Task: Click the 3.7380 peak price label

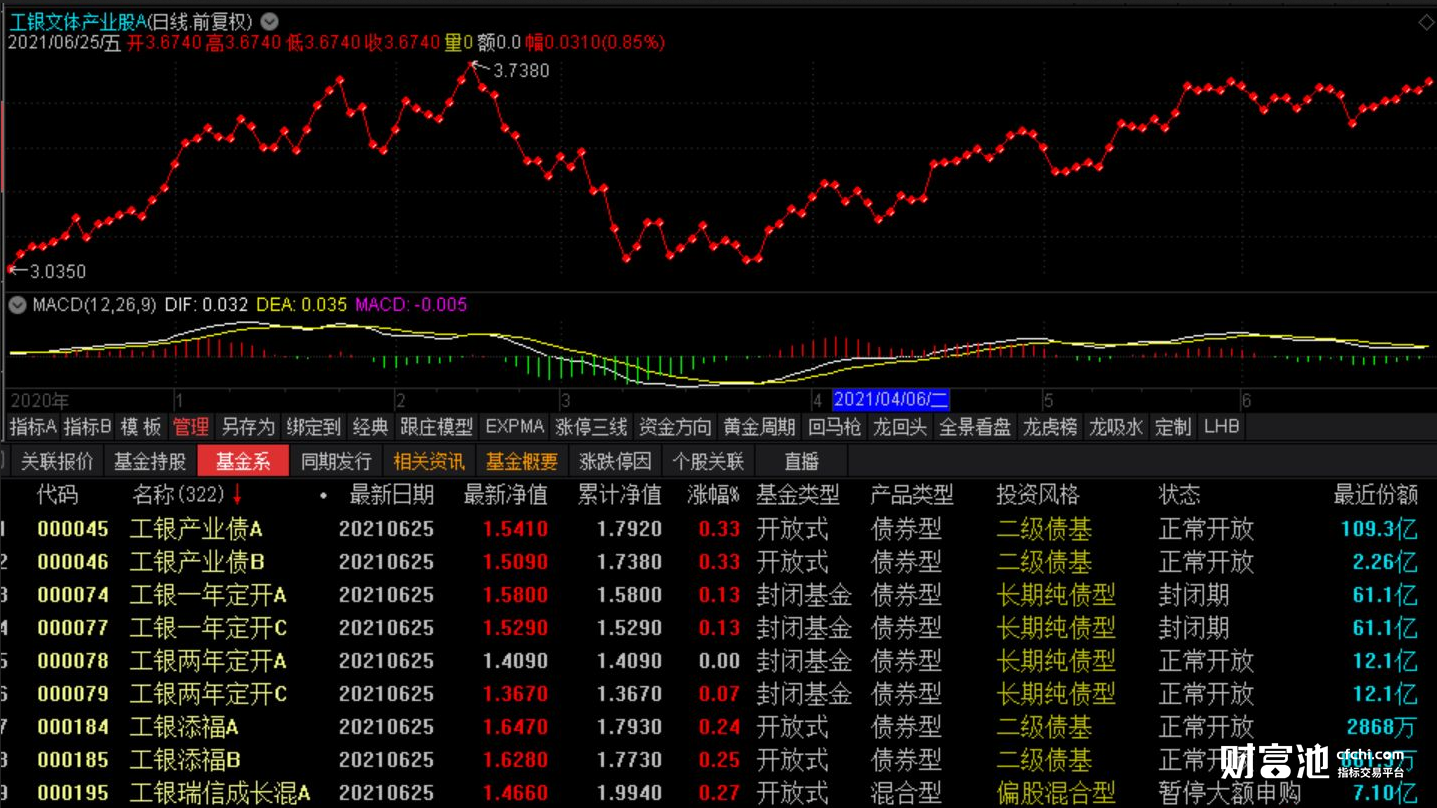Action: pos(521,70)
